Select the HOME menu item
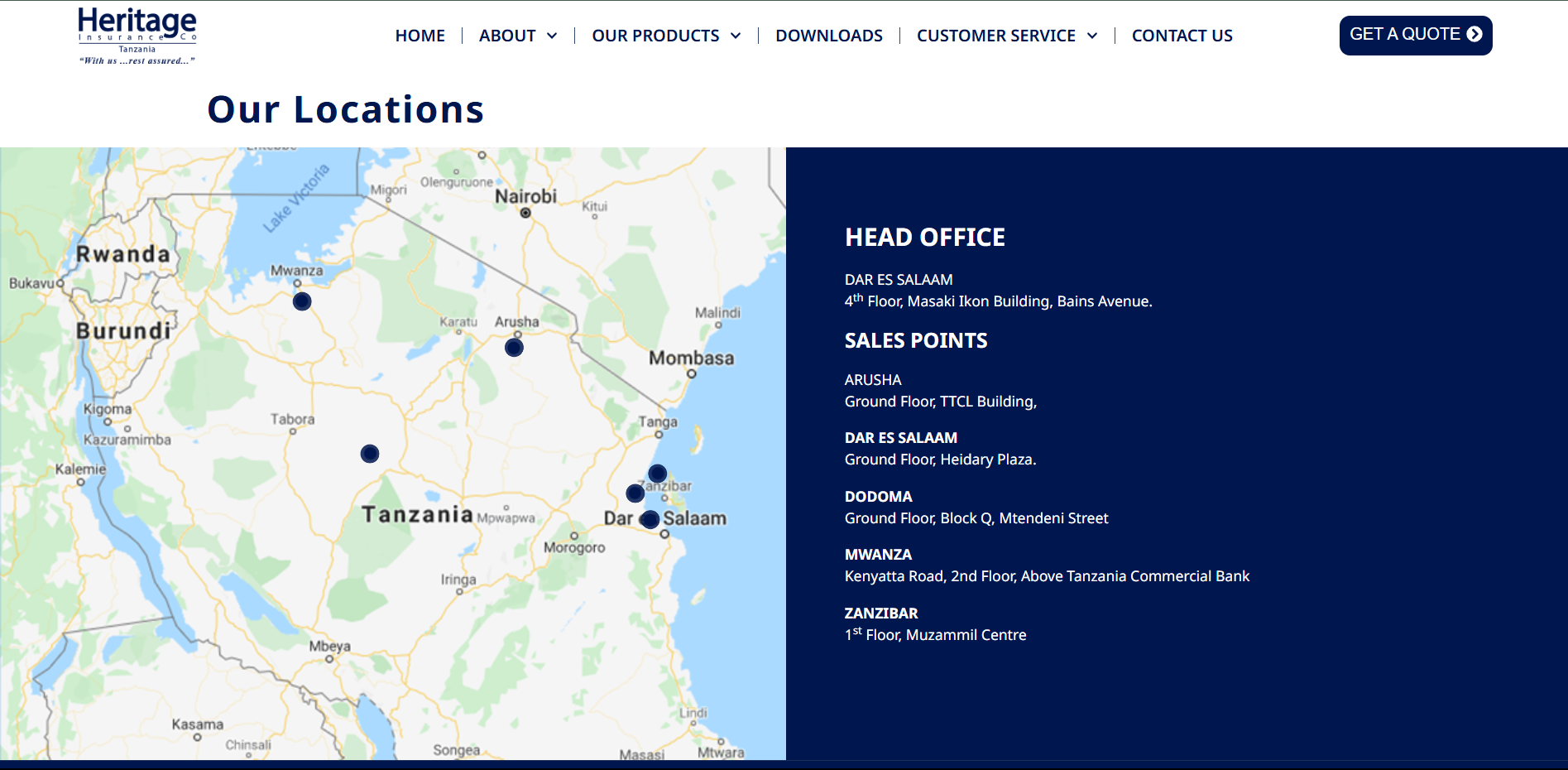1568x770 pixels. [420, 36]
